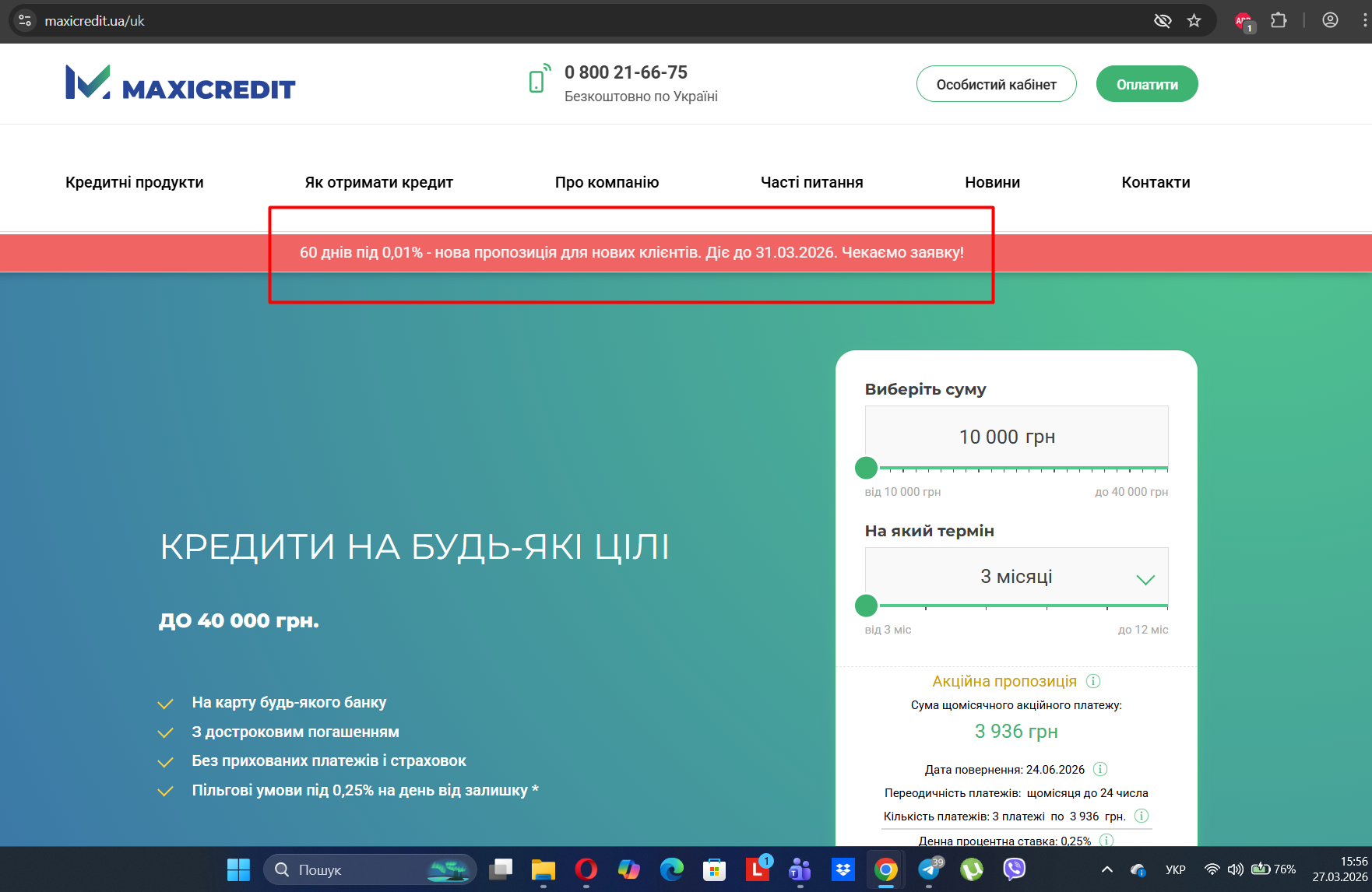Click the Безкоштовно по Україні text
1372x892 pixels.
pos(641,97)
